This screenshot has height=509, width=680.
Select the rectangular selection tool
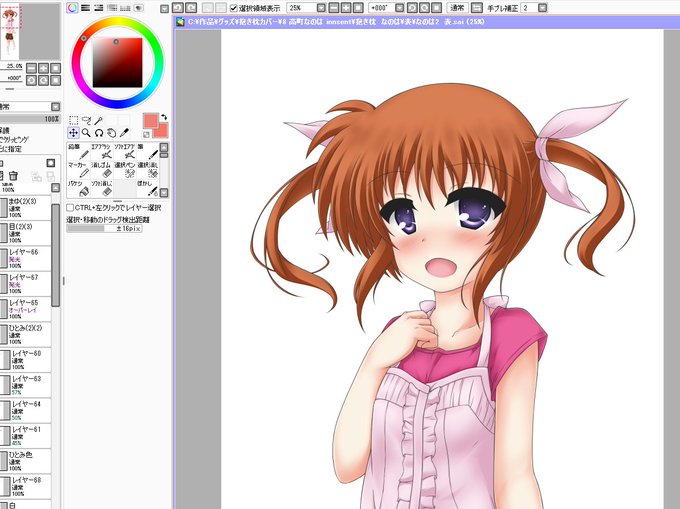74,120
